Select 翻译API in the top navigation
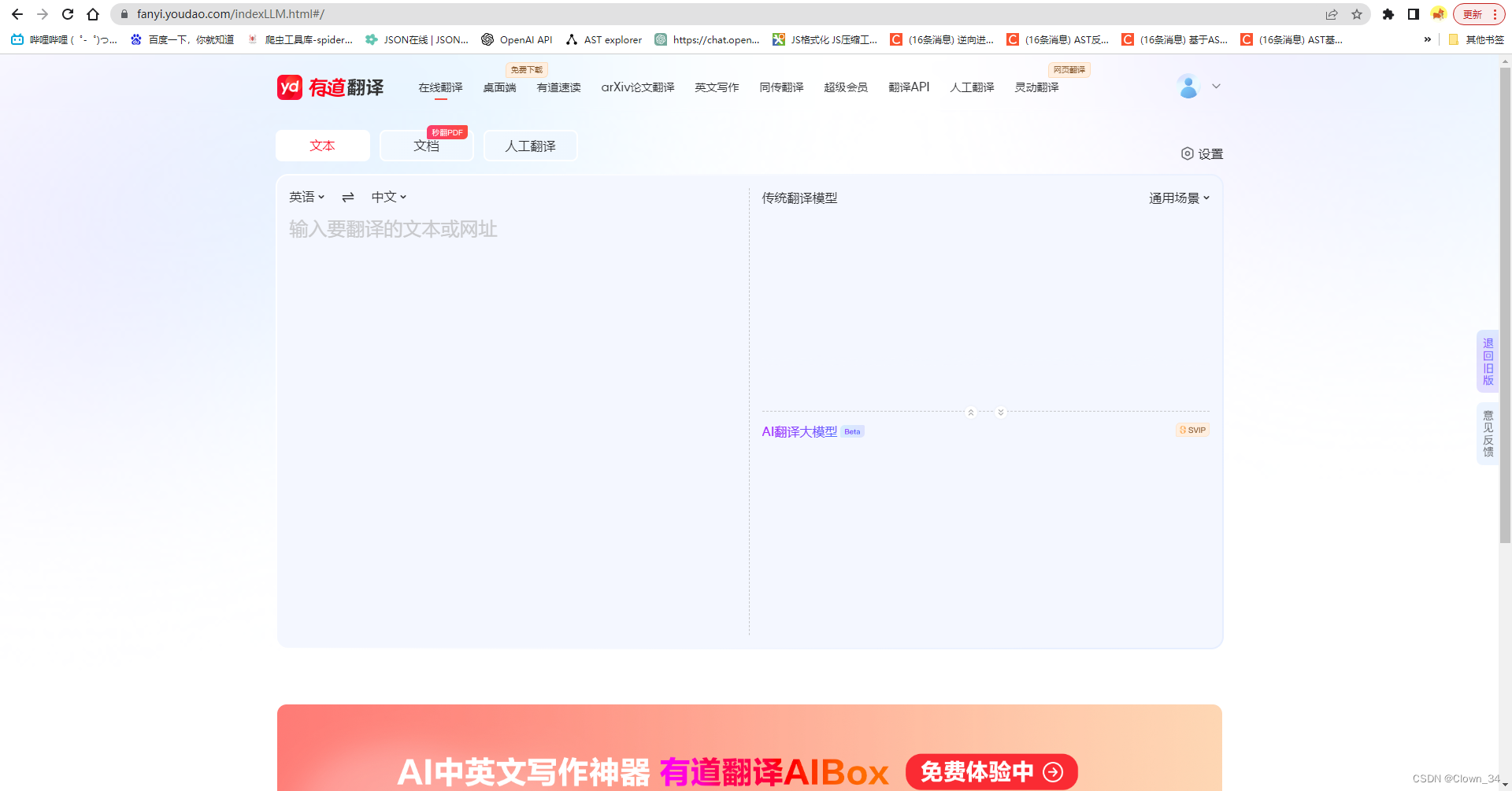 tap(907, 87)
